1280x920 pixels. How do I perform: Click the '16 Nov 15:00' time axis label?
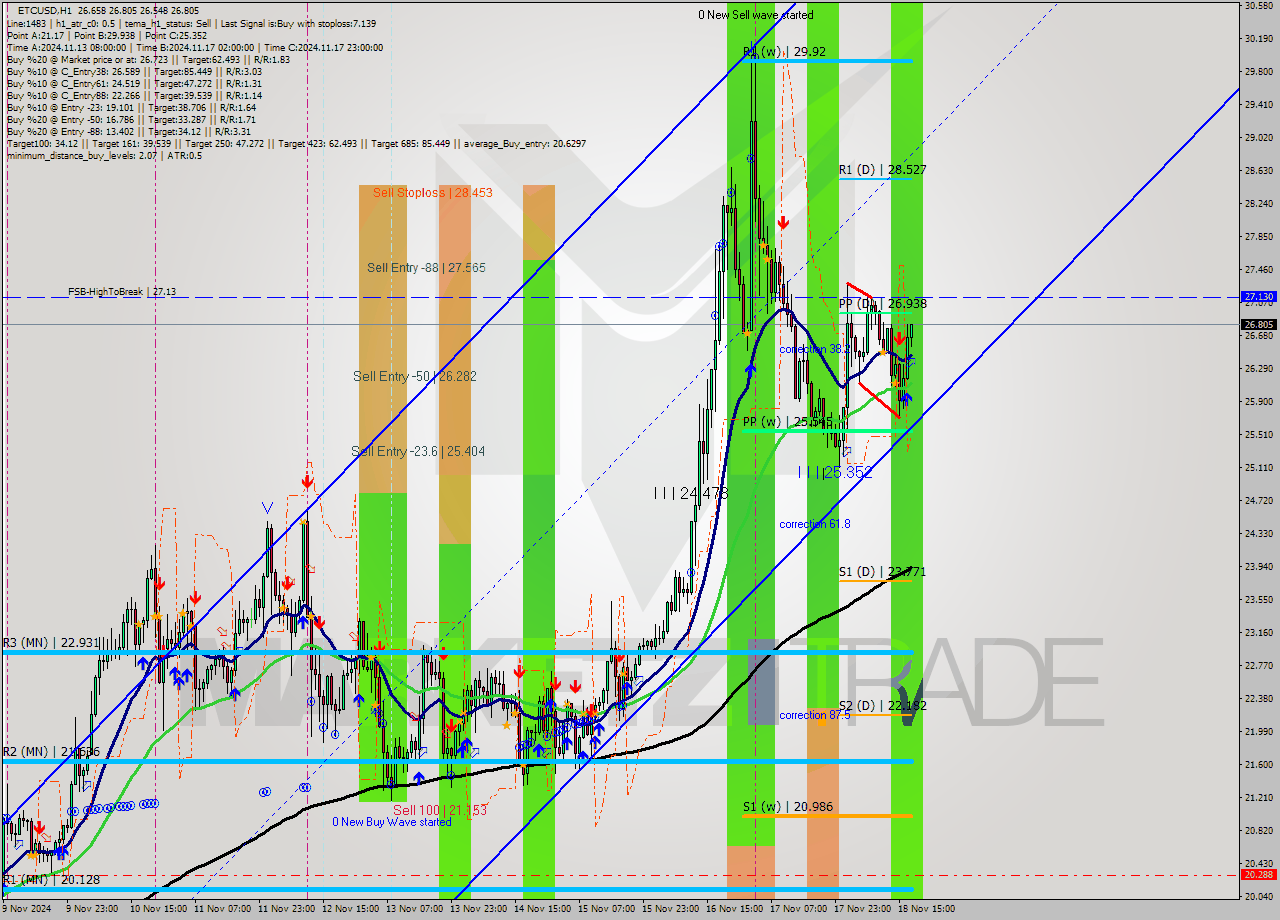[x=734, y=909]
